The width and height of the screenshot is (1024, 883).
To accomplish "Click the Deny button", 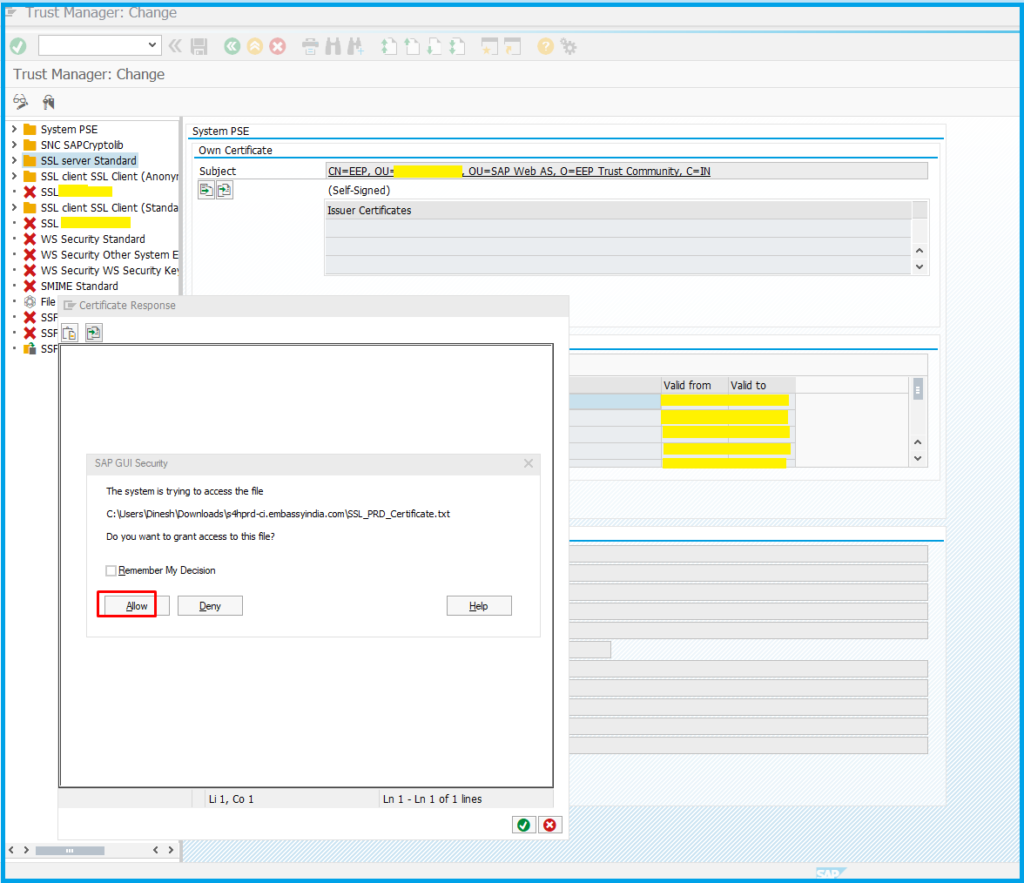I will [x=210, y=606].
